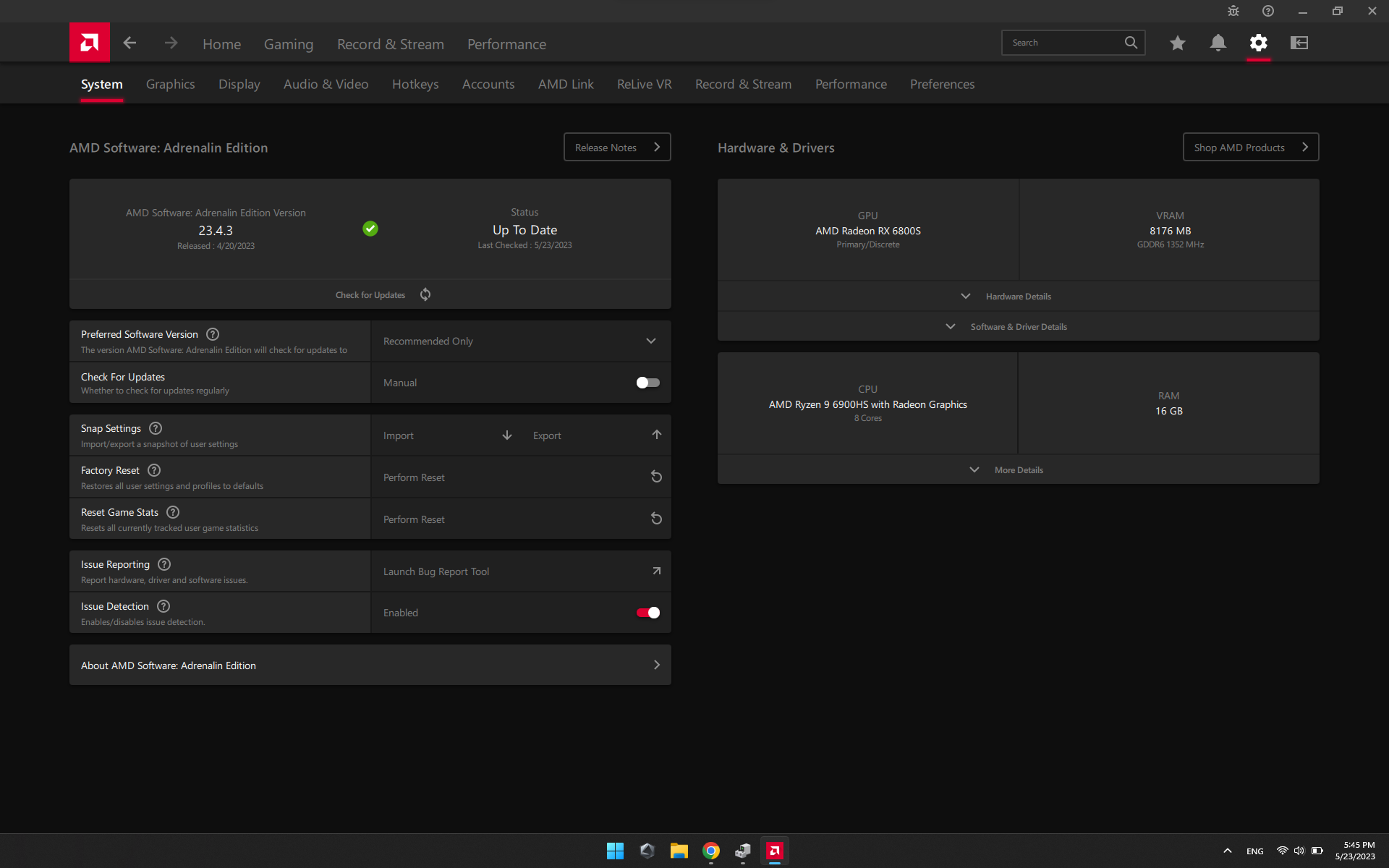Switch to the Graphics tab
Viewport: 1389px width, 868px height.
170,85
